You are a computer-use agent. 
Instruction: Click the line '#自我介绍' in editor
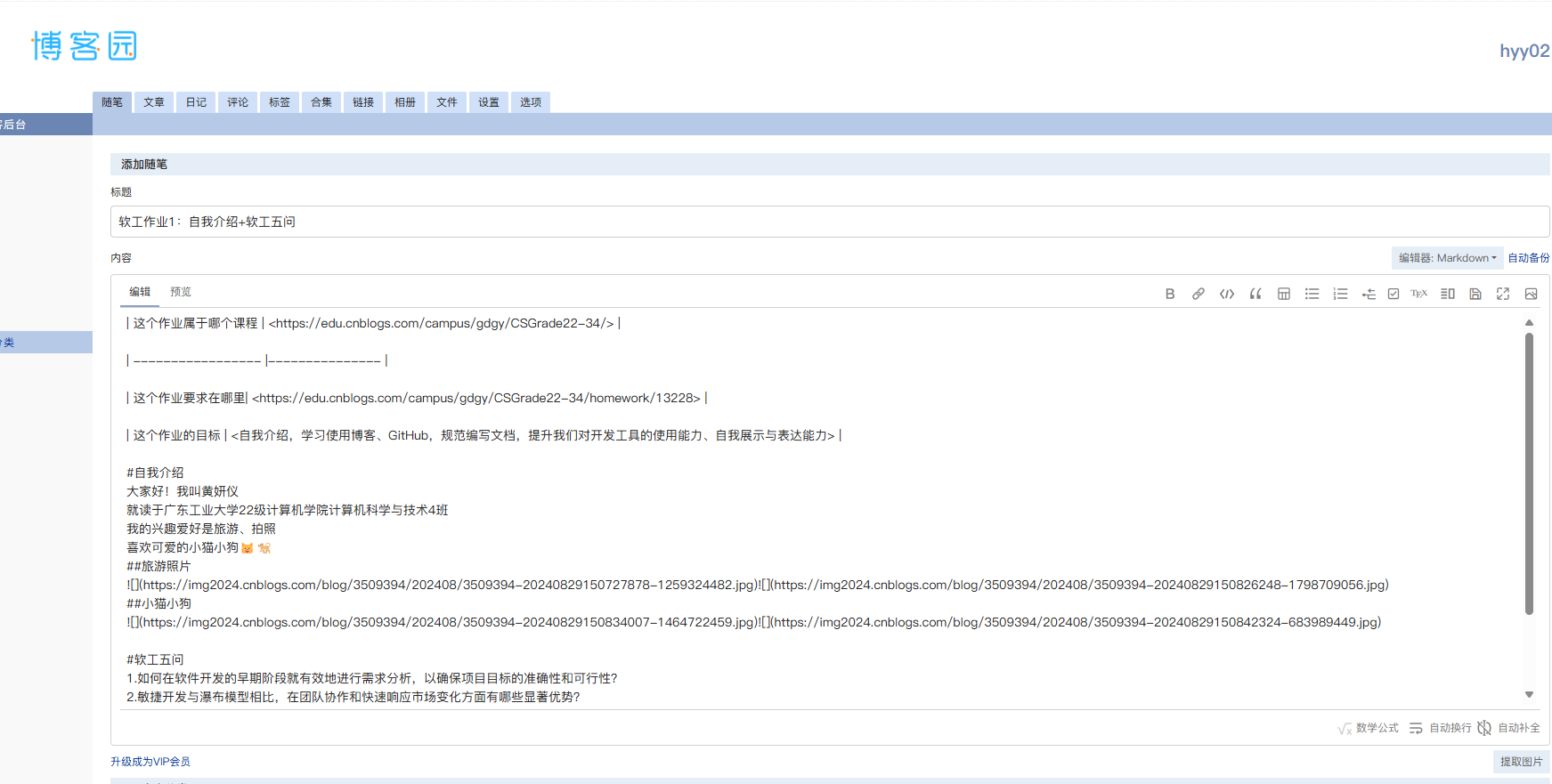(x=155, y=473)
